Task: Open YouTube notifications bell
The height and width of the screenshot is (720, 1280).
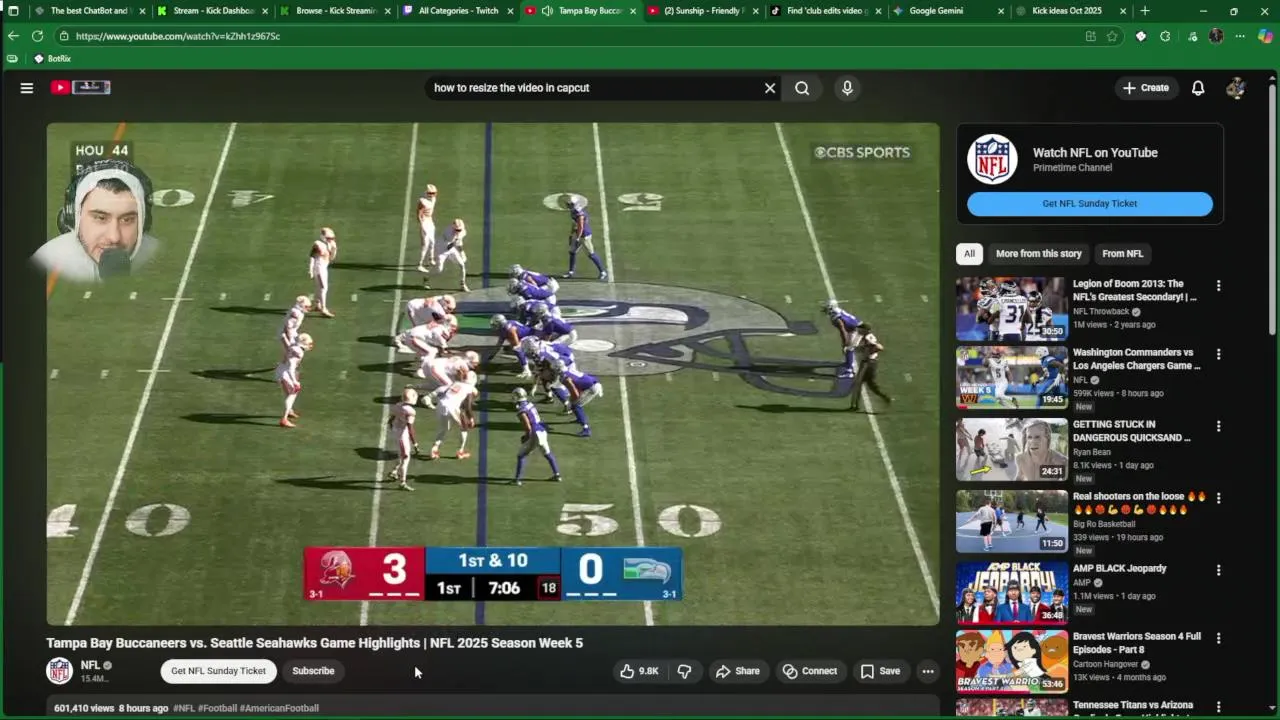Action: point(1198,88)
